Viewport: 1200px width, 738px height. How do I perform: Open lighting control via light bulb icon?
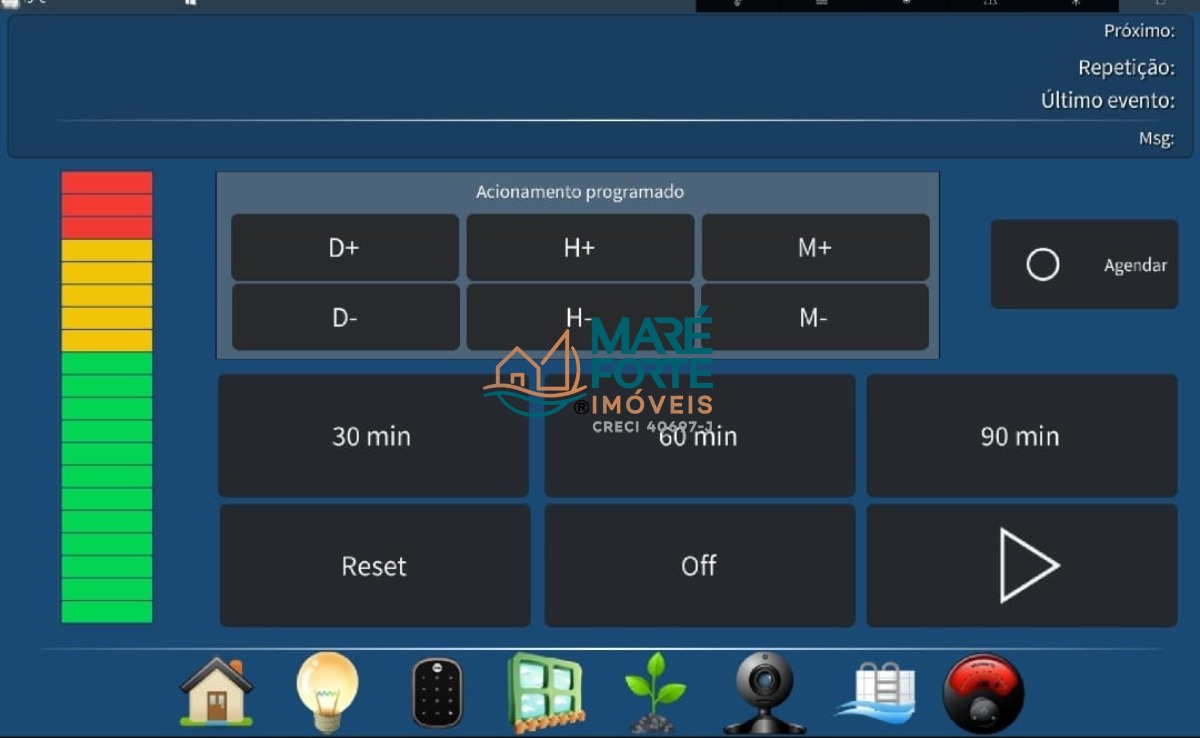[x=327, y=691]
